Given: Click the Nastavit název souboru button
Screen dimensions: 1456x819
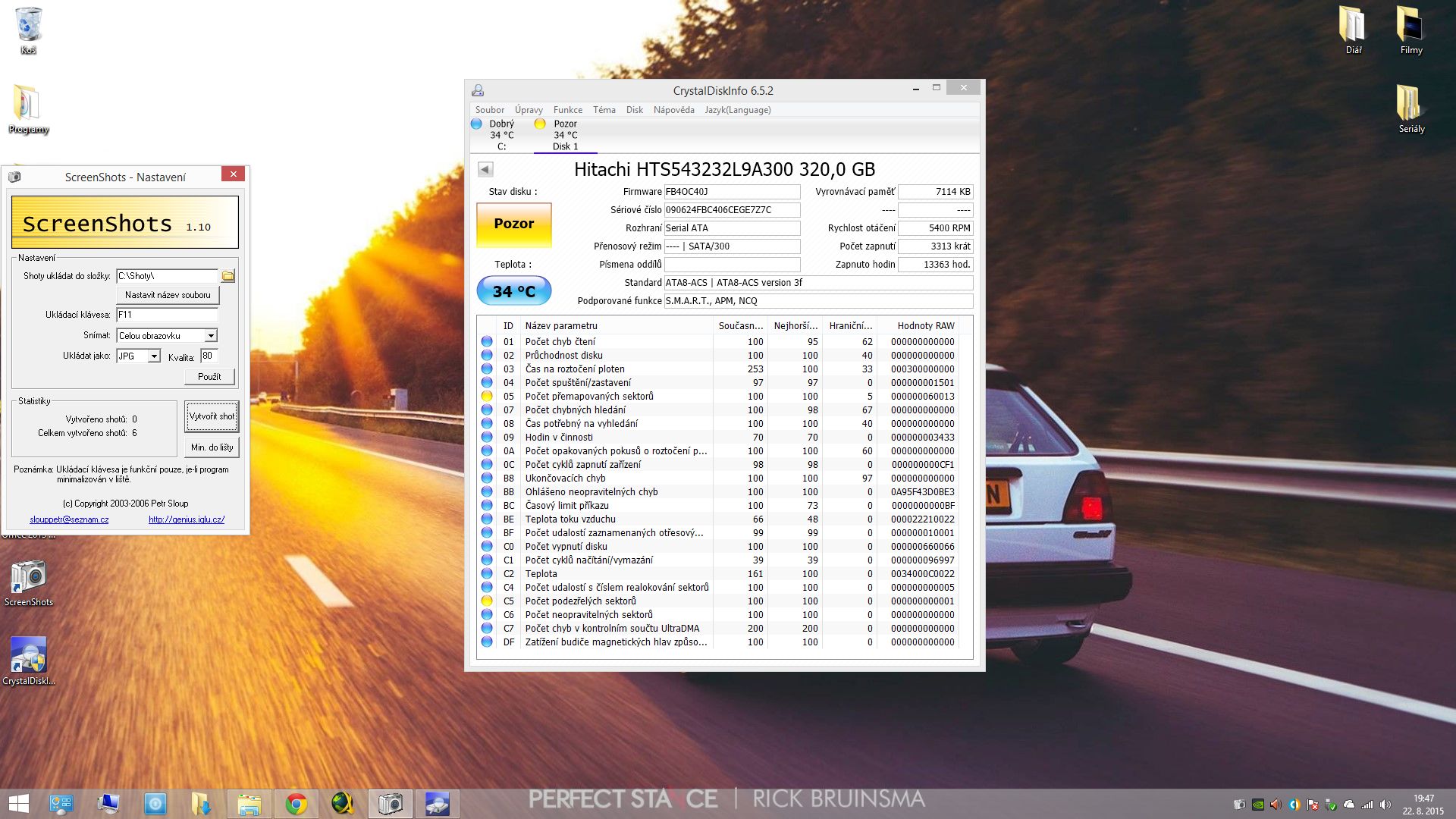Looking at the screenshot, I should (168, 295).
